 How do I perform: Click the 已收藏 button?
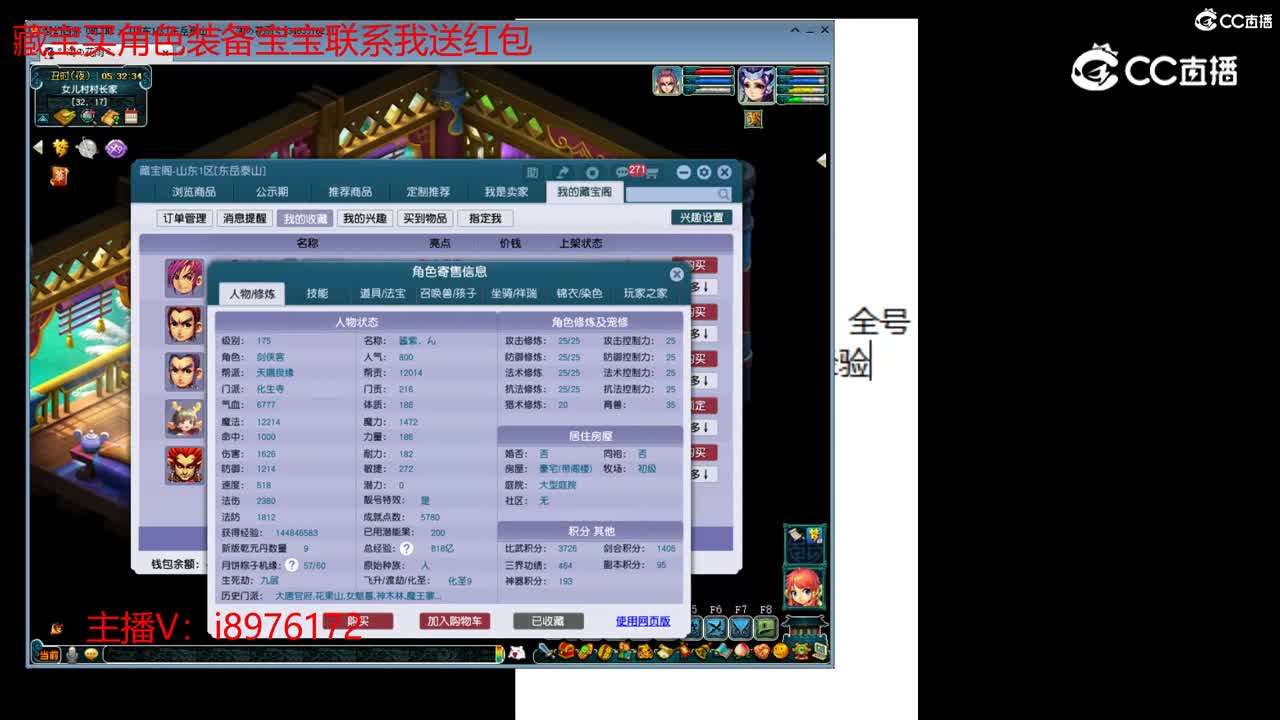(548, 621)
